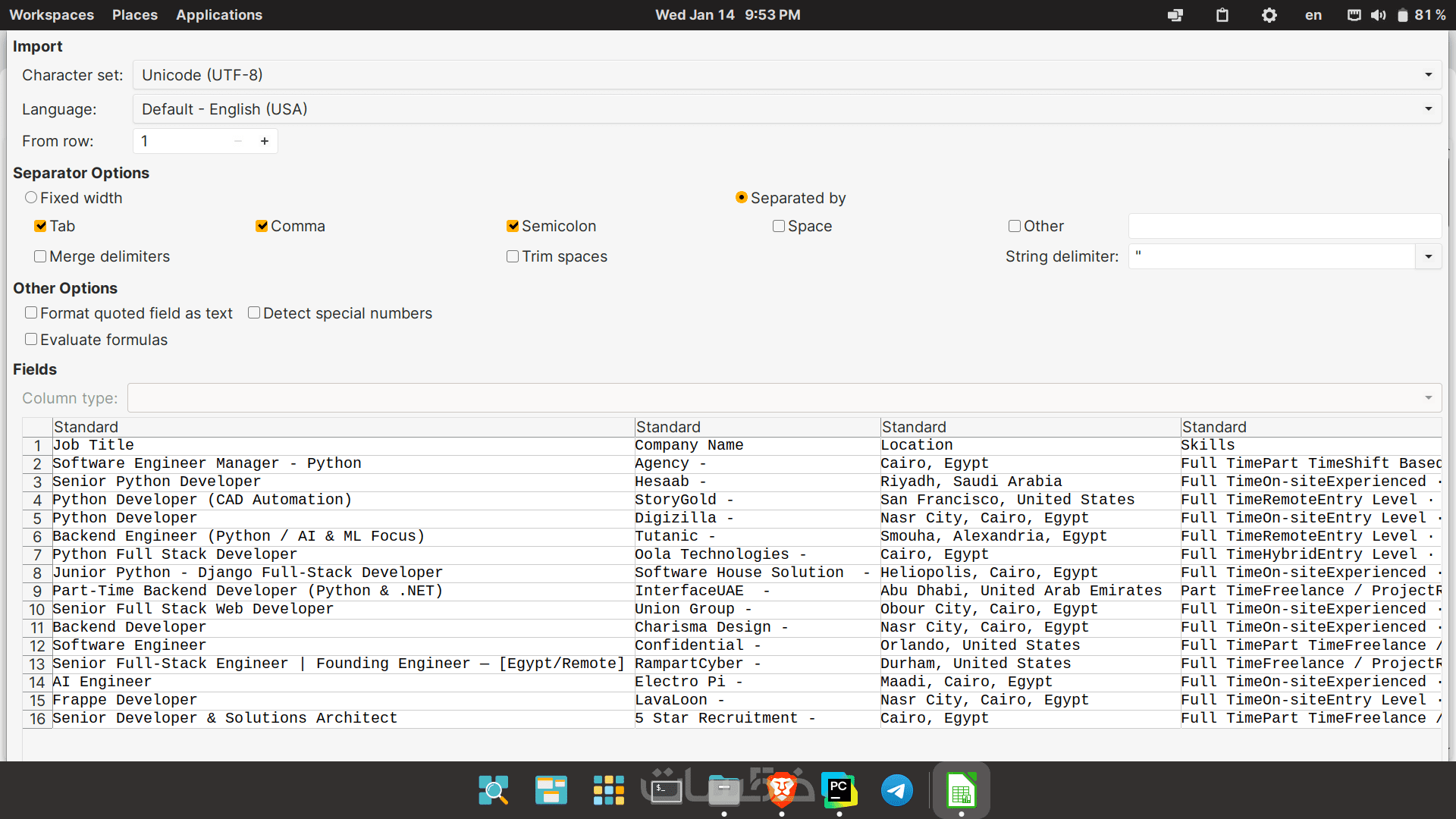Expand the Character set dropdown

point(1428,75)
